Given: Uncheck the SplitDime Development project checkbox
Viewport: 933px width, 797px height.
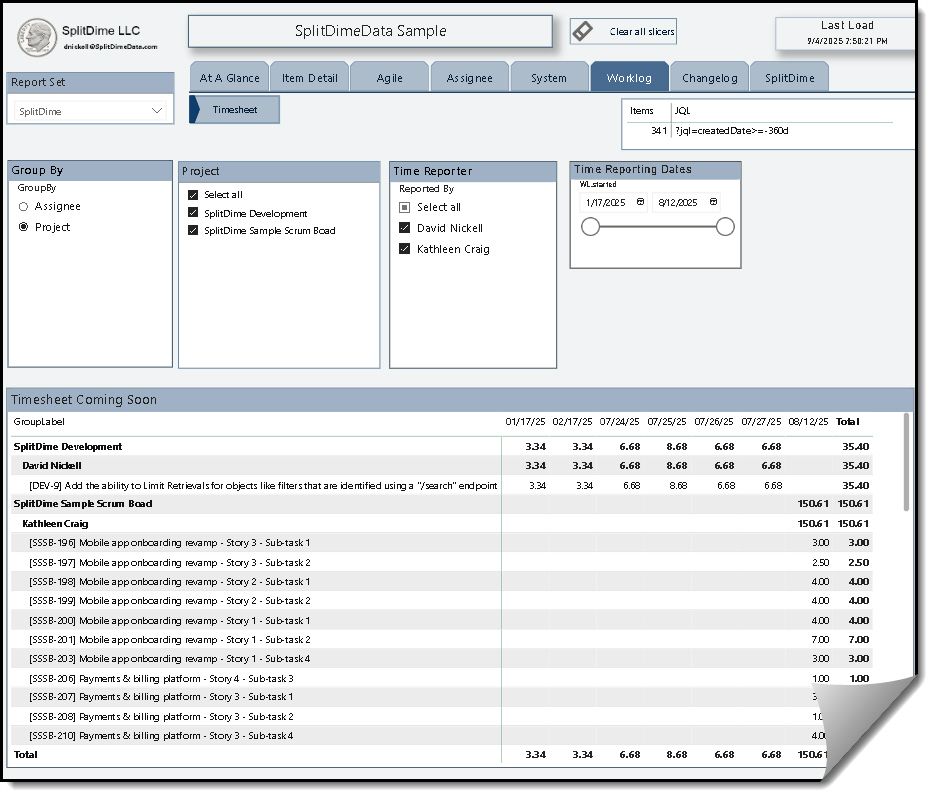Looking at the screenshot, I should [194, 213].
